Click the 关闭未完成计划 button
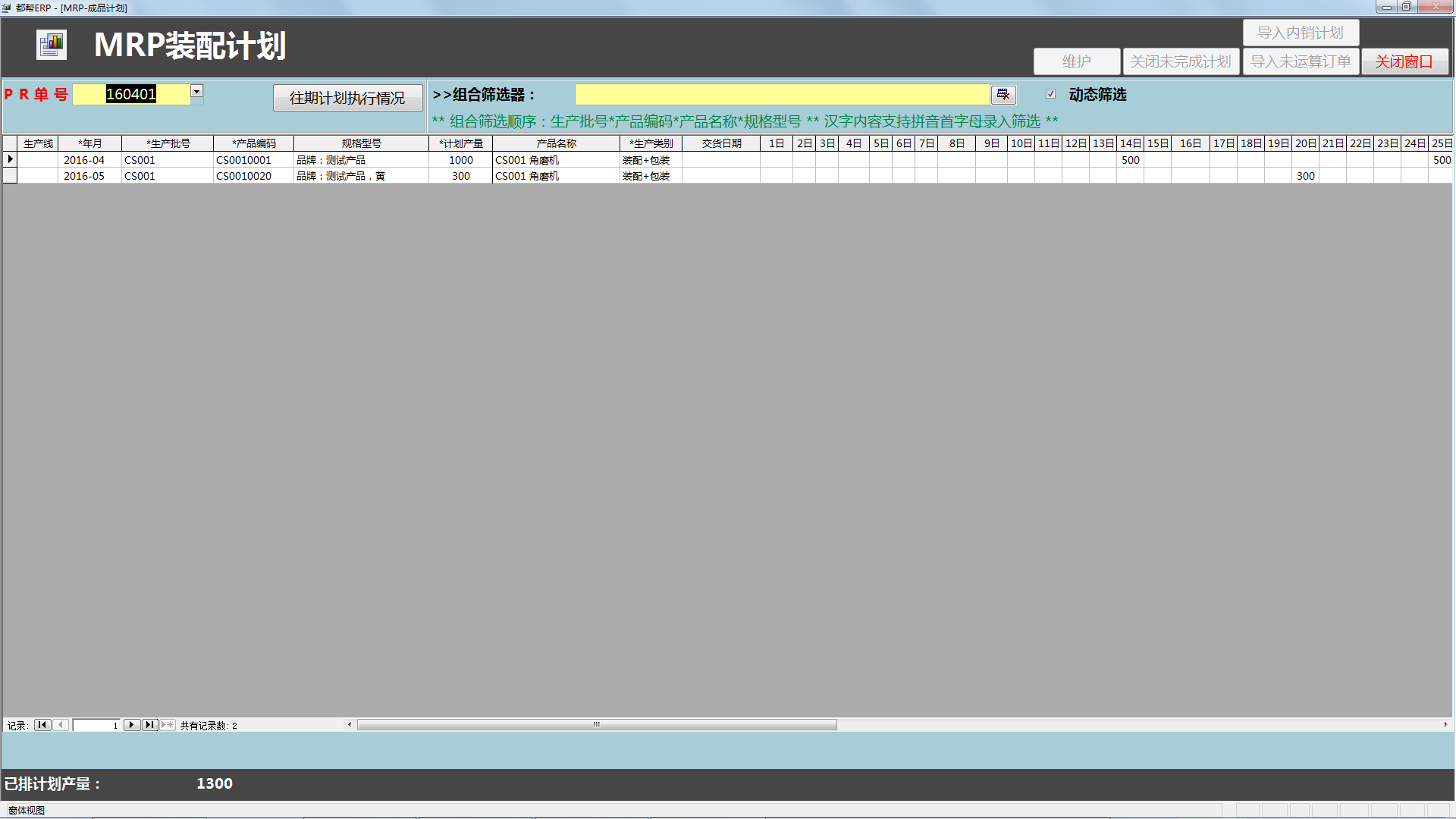 click(1181, 61)
